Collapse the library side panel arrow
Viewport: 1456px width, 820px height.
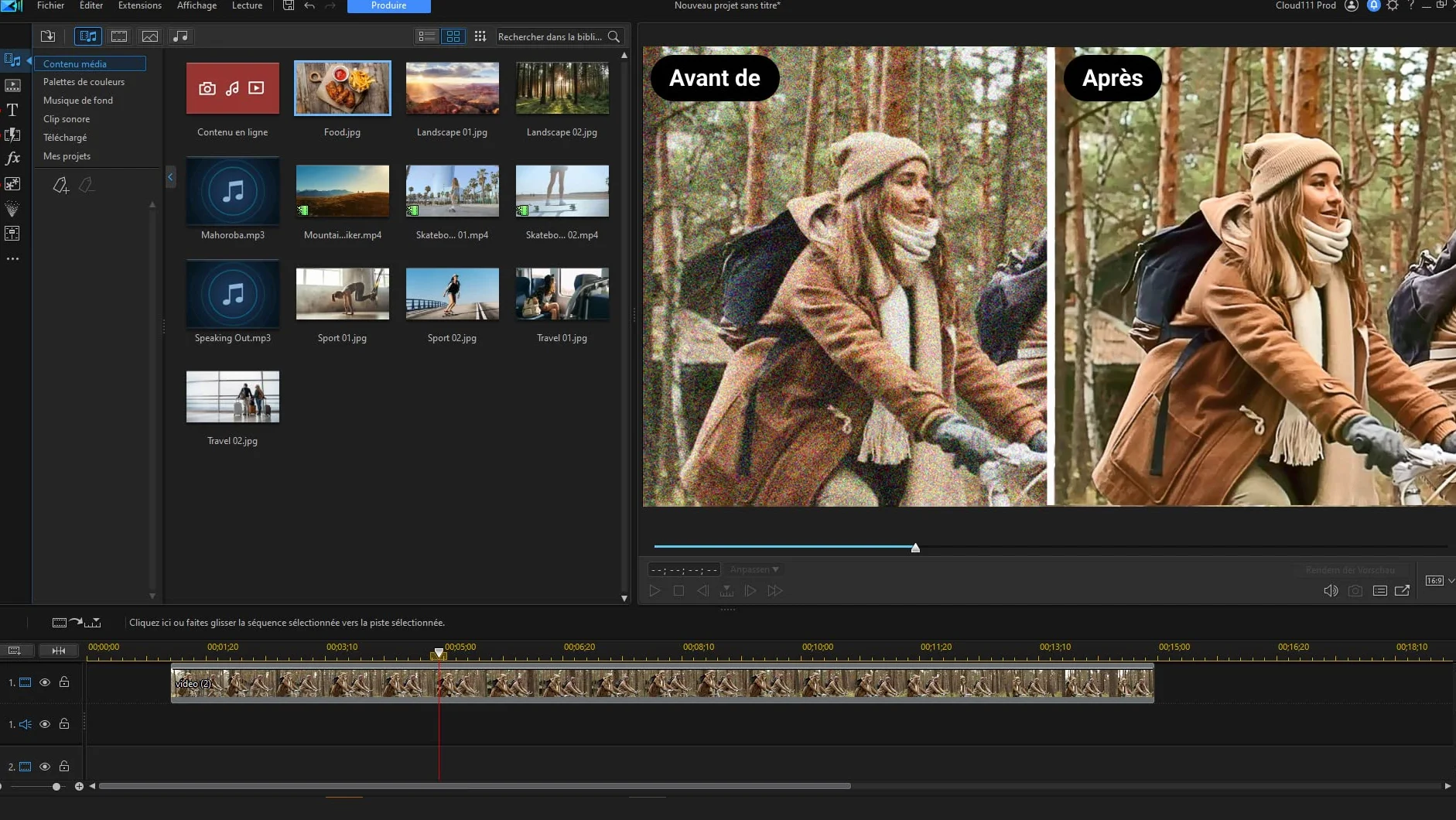click(x=170, y=178)
